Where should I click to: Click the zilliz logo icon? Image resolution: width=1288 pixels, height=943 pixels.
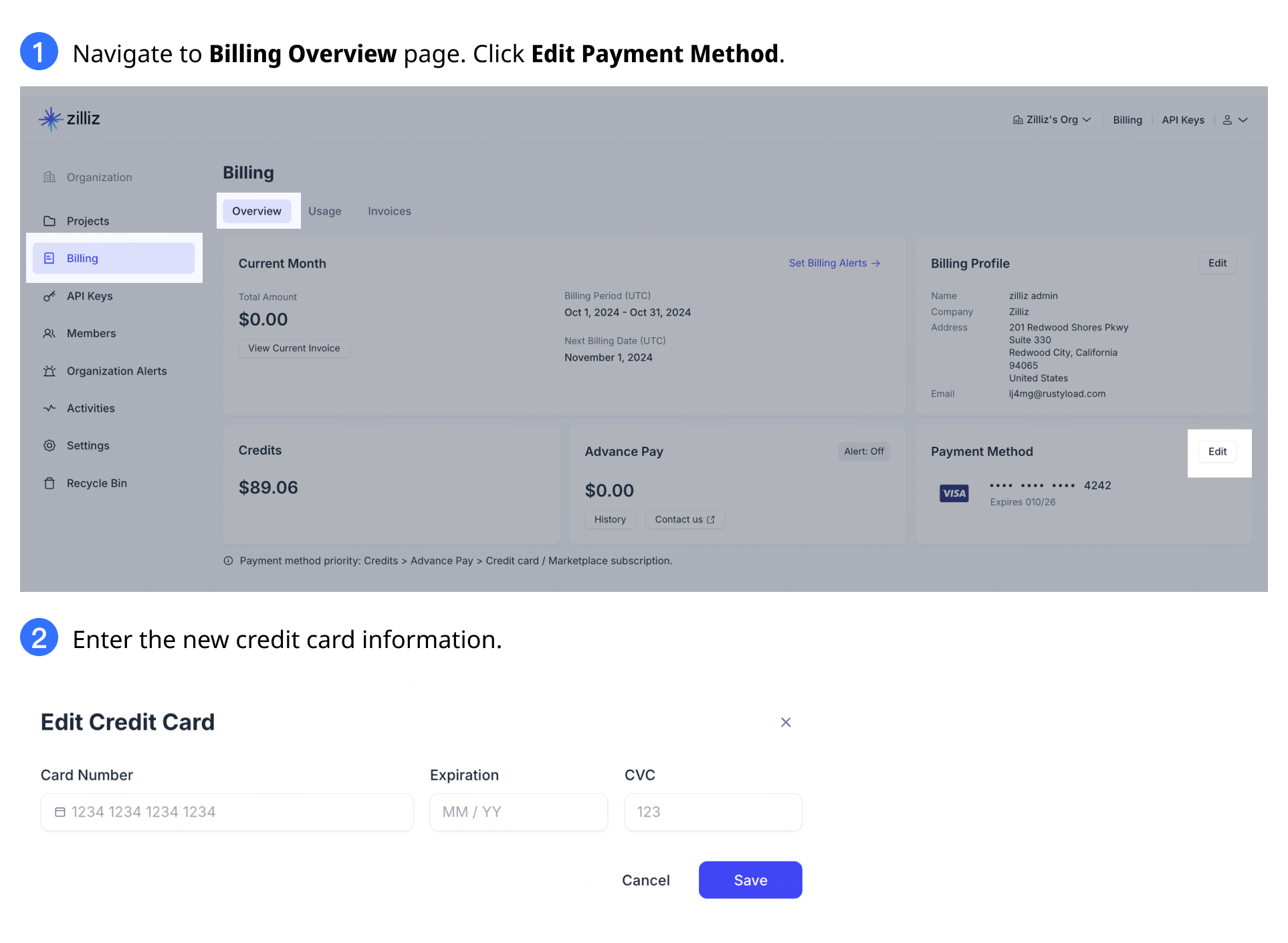(51, 118)
